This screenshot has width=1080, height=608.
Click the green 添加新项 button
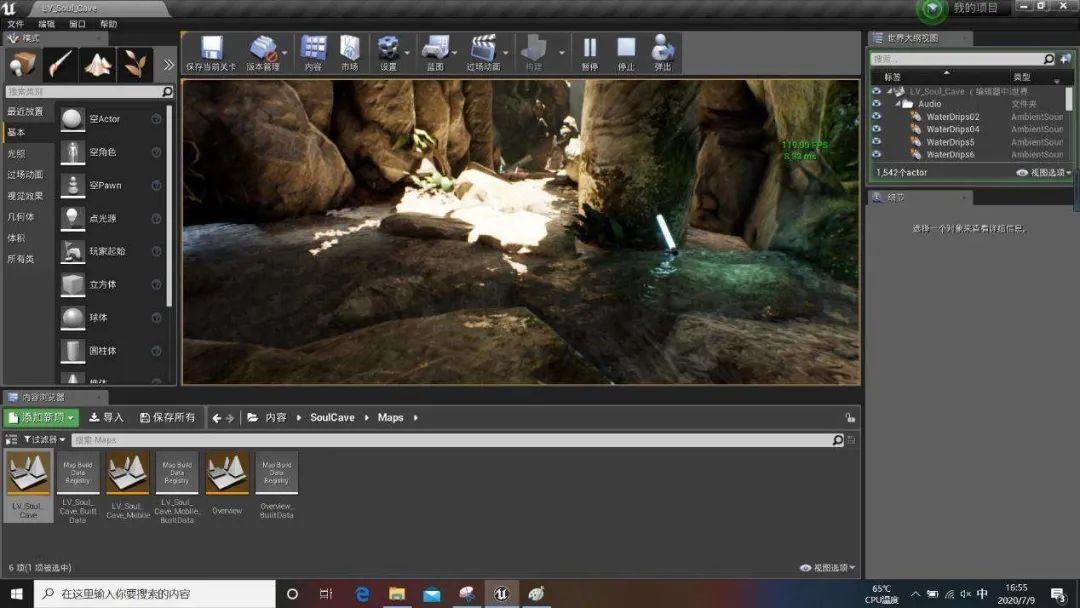[x=41, y=417]
